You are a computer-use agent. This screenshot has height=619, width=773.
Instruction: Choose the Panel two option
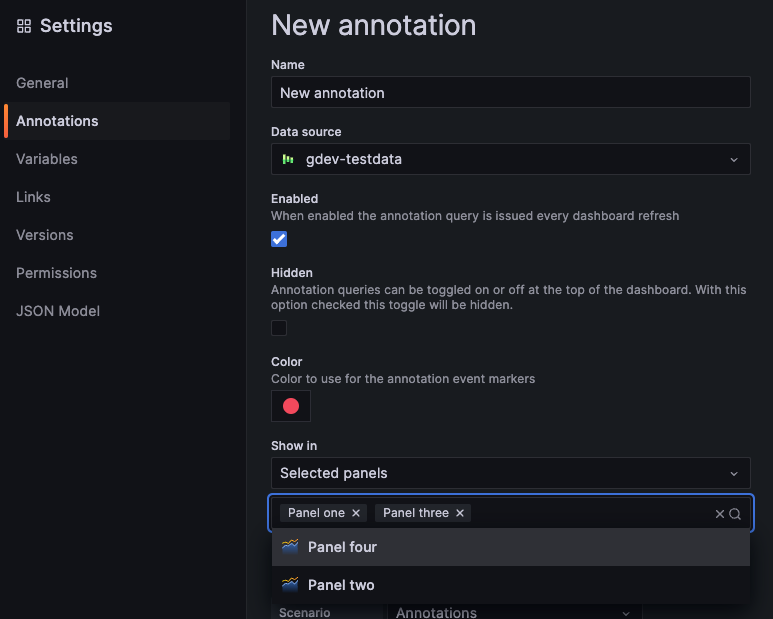click(341, 585)
